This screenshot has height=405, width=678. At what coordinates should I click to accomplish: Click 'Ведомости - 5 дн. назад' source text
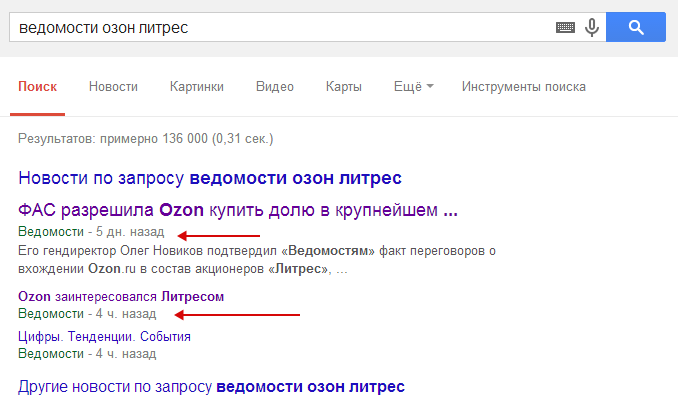(91, 232)
